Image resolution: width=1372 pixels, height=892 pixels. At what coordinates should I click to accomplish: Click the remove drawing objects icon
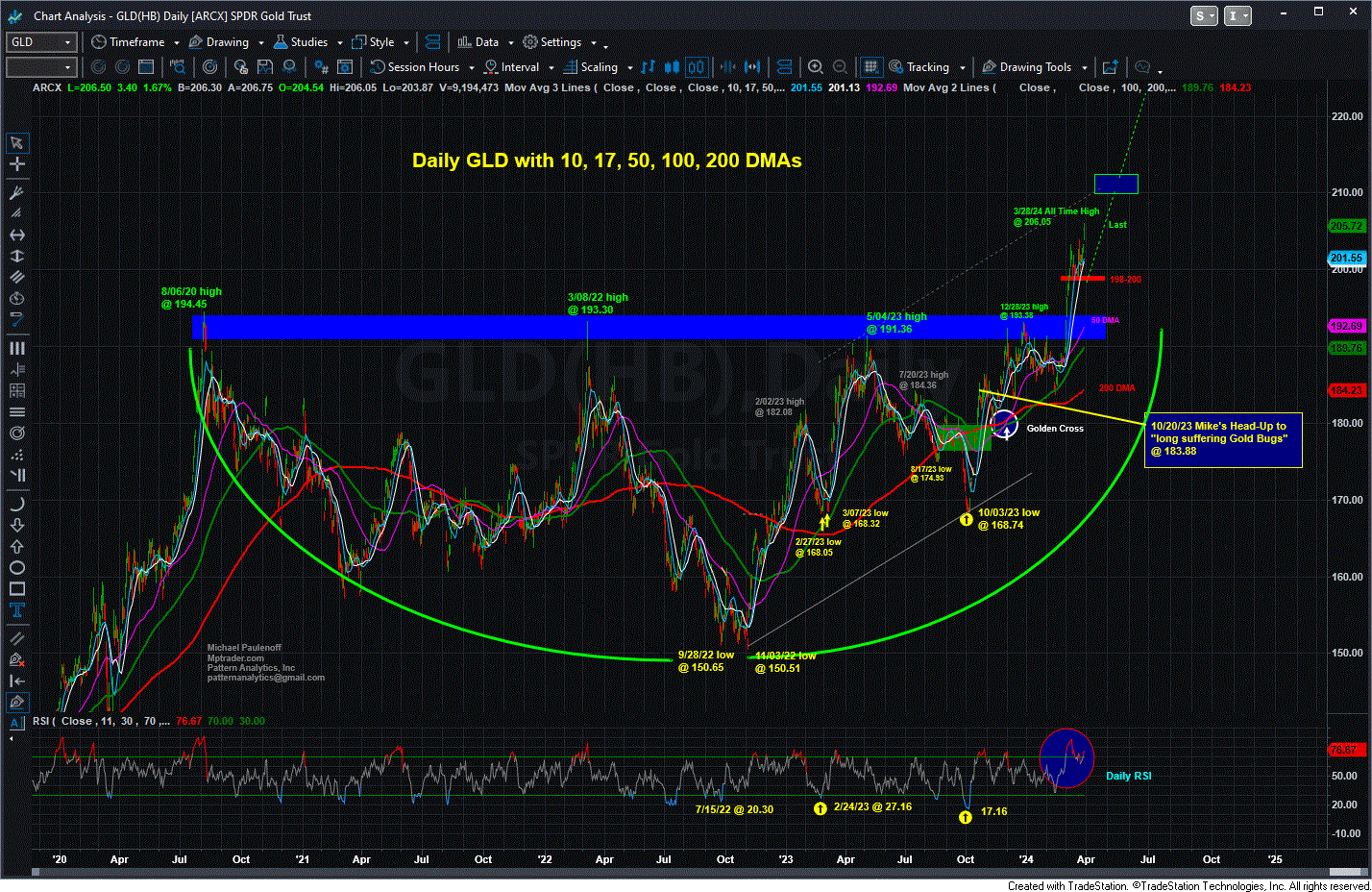click(x=16, y=659)
